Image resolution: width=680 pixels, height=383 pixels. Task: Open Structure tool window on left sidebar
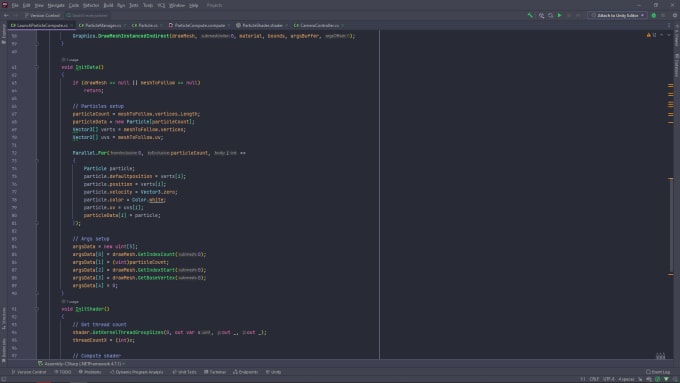click(x=4, y=318)
